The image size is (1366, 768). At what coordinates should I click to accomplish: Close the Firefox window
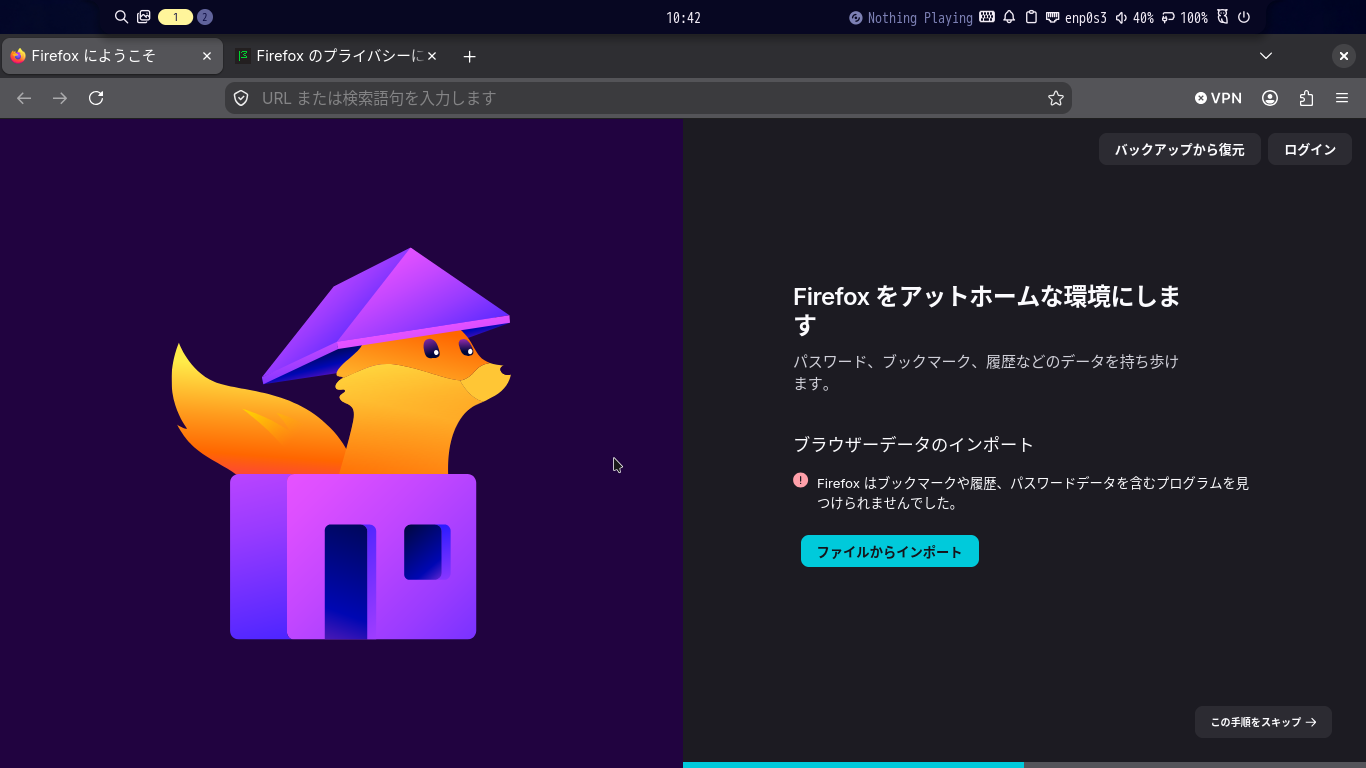pyautogui.click(x=1344, y=56)
